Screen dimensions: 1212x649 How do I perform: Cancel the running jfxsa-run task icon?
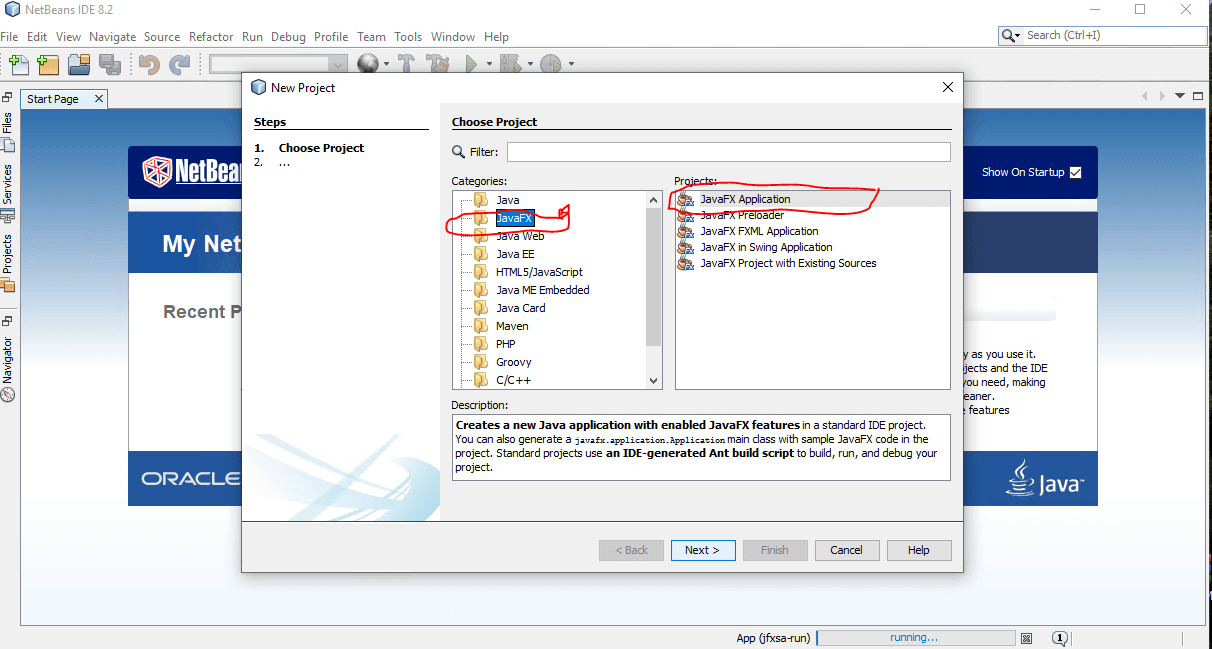pos(1026,638)
